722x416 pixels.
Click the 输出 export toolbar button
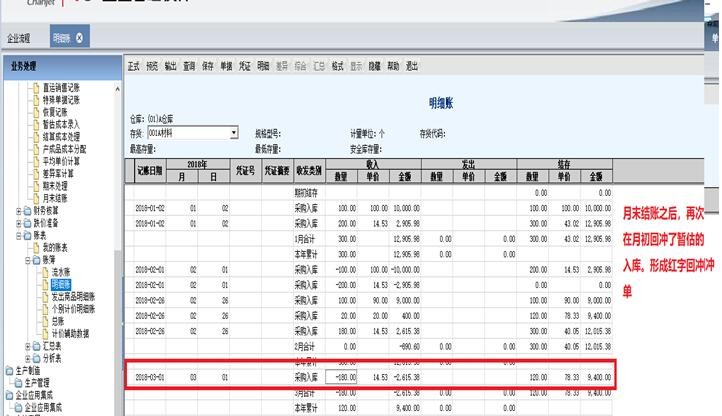point(171,65)
